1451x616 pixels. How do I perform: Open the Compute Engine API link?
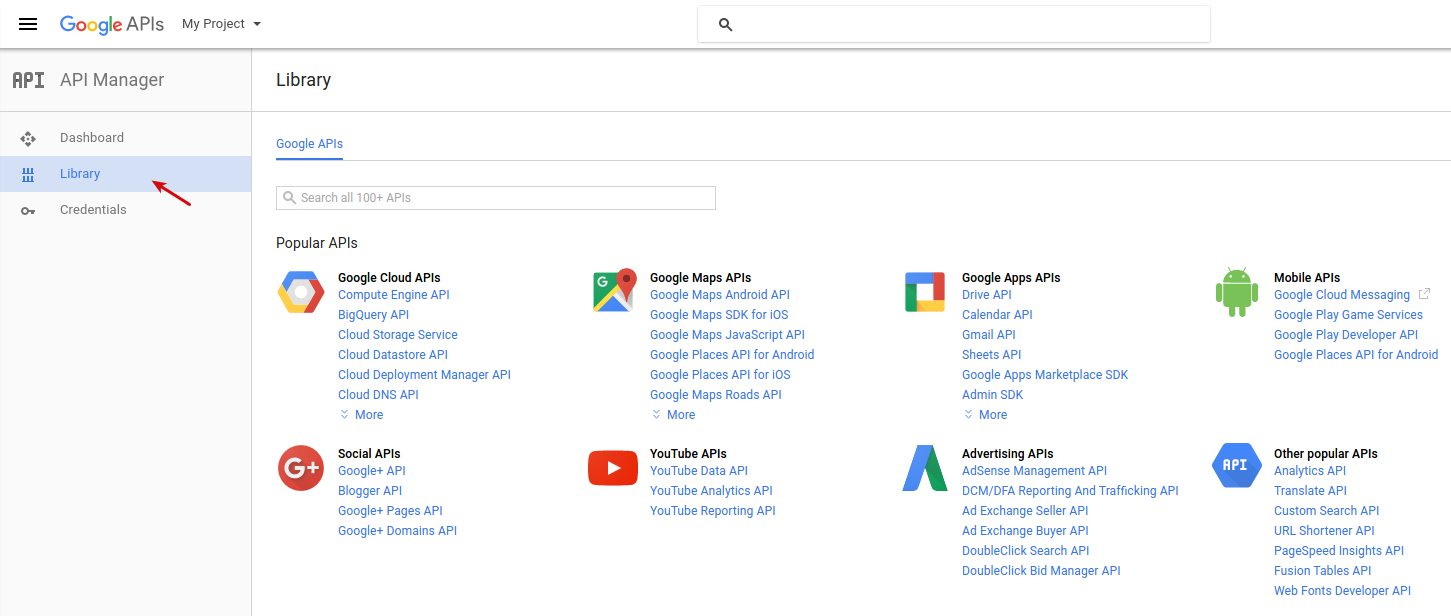tap(394, 295)
